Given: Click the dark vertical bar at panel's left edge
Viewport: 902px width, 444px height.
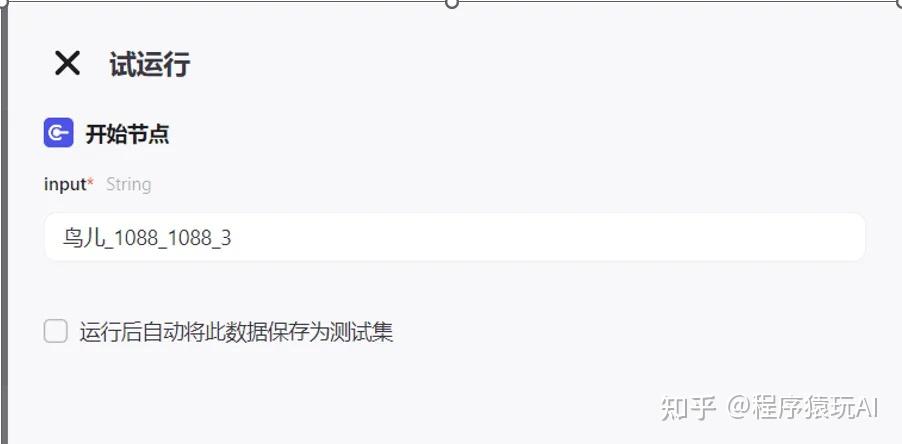Looking at the screenshot, I should tap(4, 224).
